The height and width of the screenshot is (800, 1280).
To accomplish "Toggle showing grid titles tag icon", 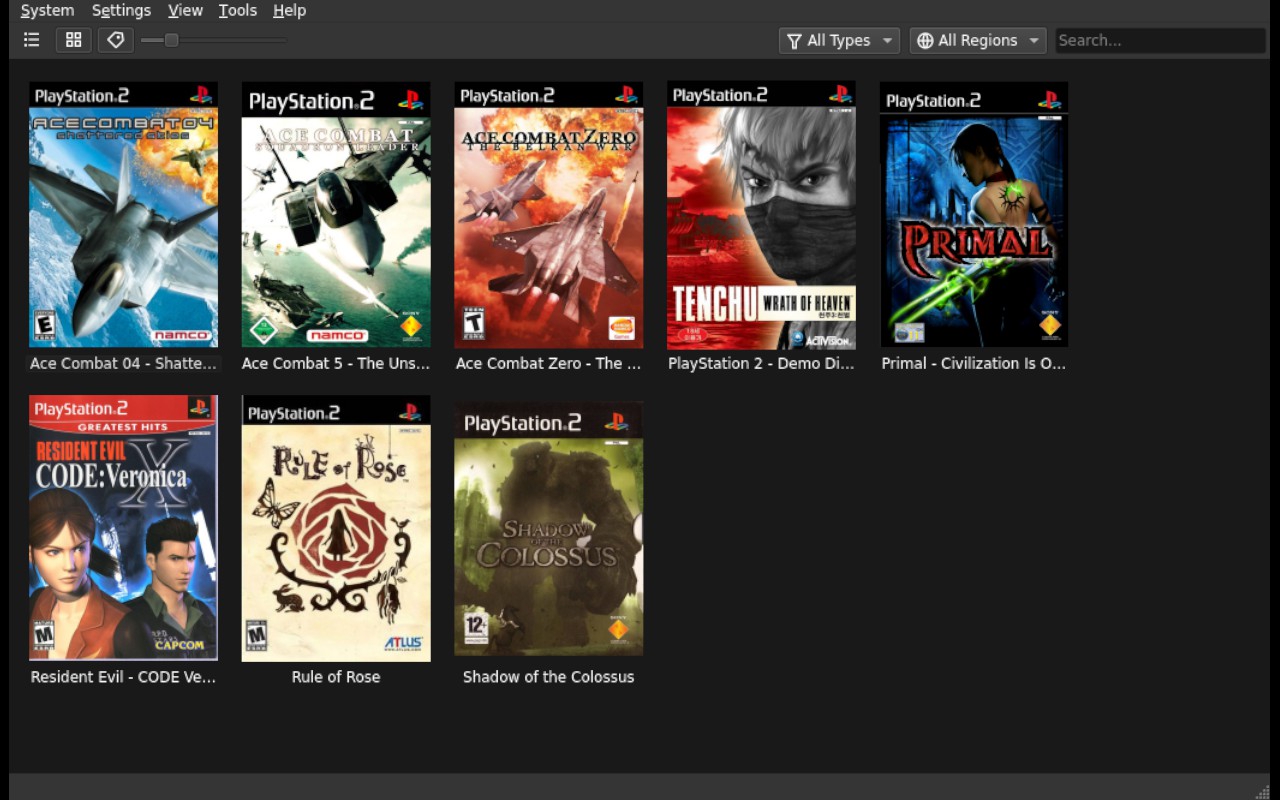I will tap(116, 40).
